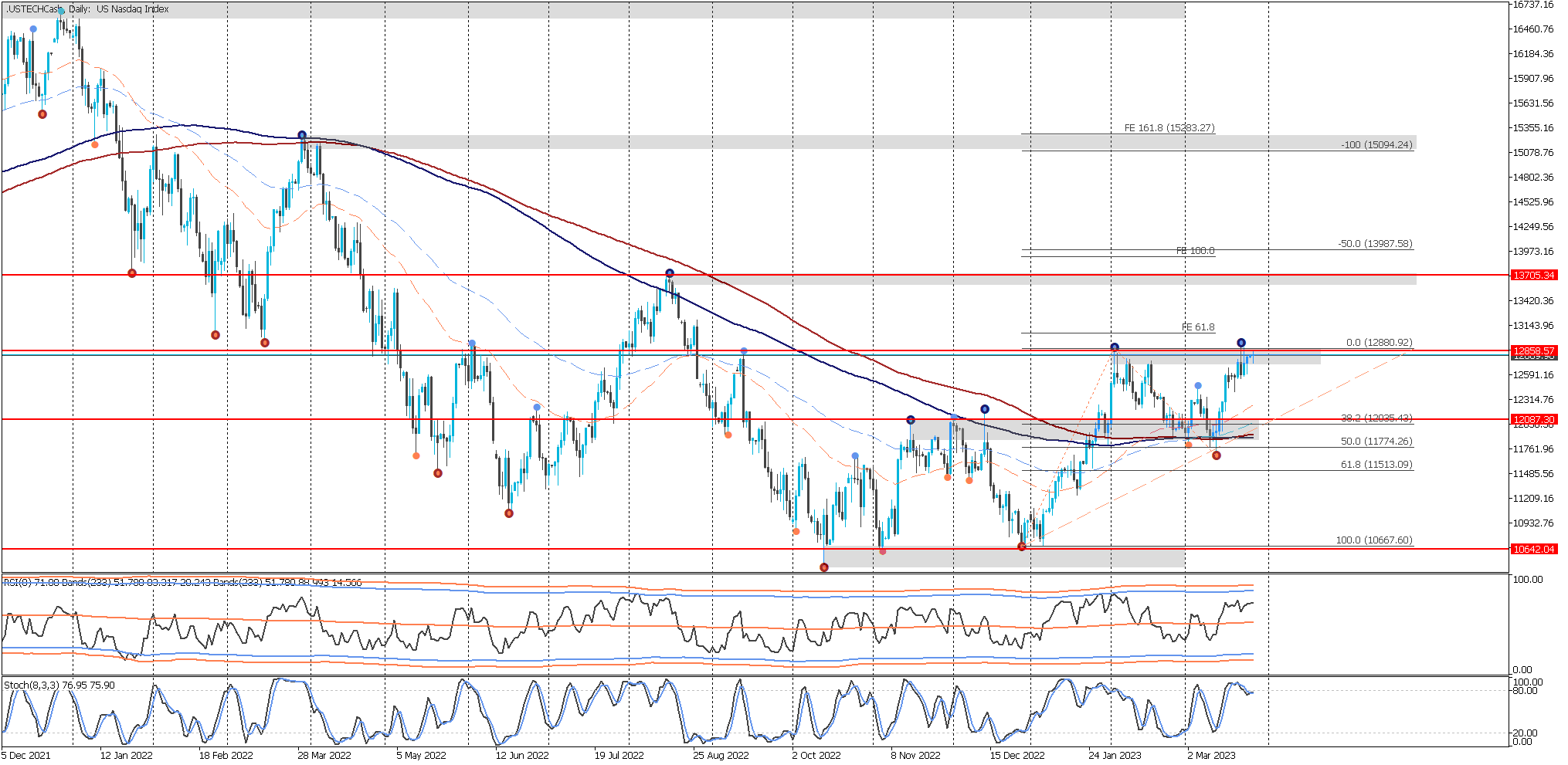Click the 15 Dec 2022 date label
The height and width of the screenshot is (765, 1568).
1016,756
